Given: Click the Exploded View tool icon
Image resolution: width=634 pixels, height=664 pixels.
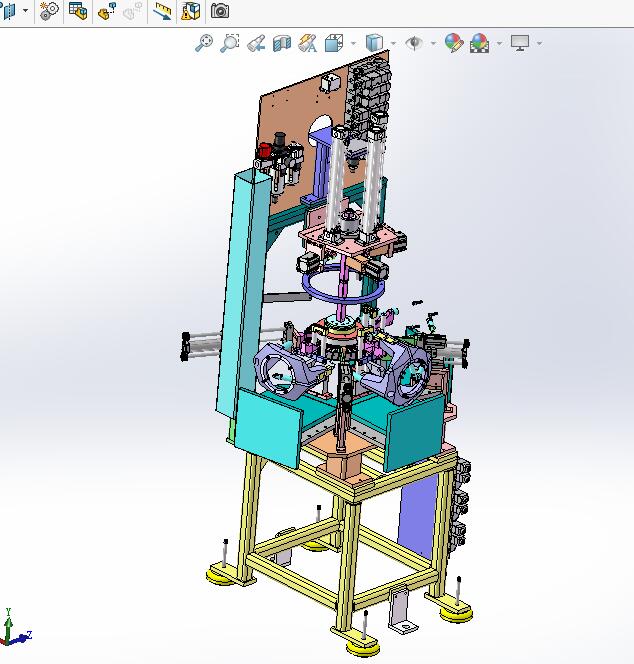Looking at the screenshot, I should pos(107,11).
